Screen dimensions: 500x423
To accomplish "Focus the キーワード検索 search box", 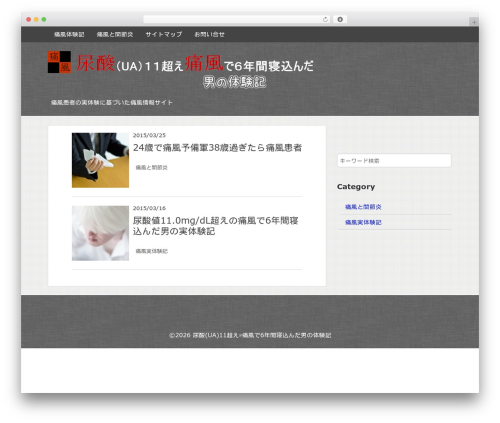I will click(394, 161).
